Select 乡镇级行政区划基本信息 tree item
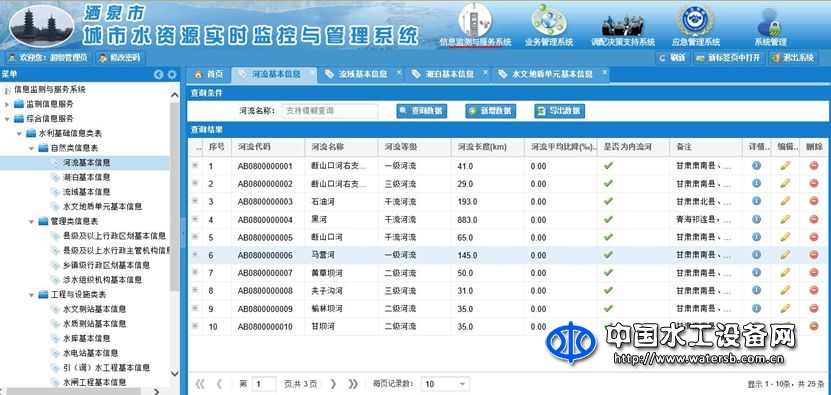The width and height of the screenshot is (831, 395). [107, 265]
